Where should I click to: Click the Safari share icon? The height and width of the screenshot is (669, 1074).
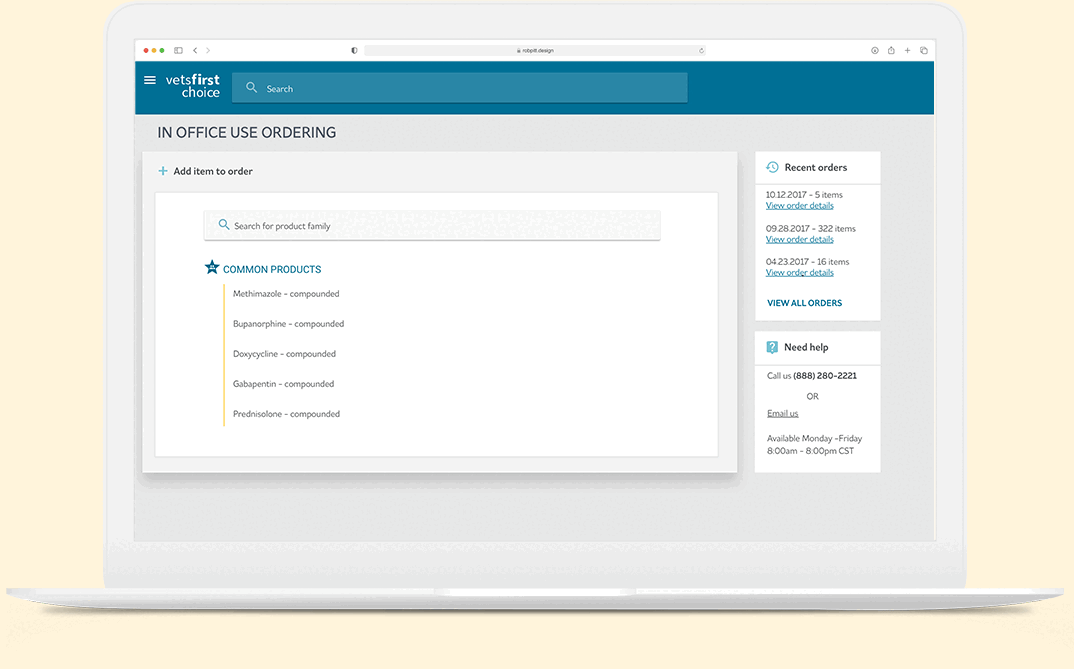click(x=891, y=50)
